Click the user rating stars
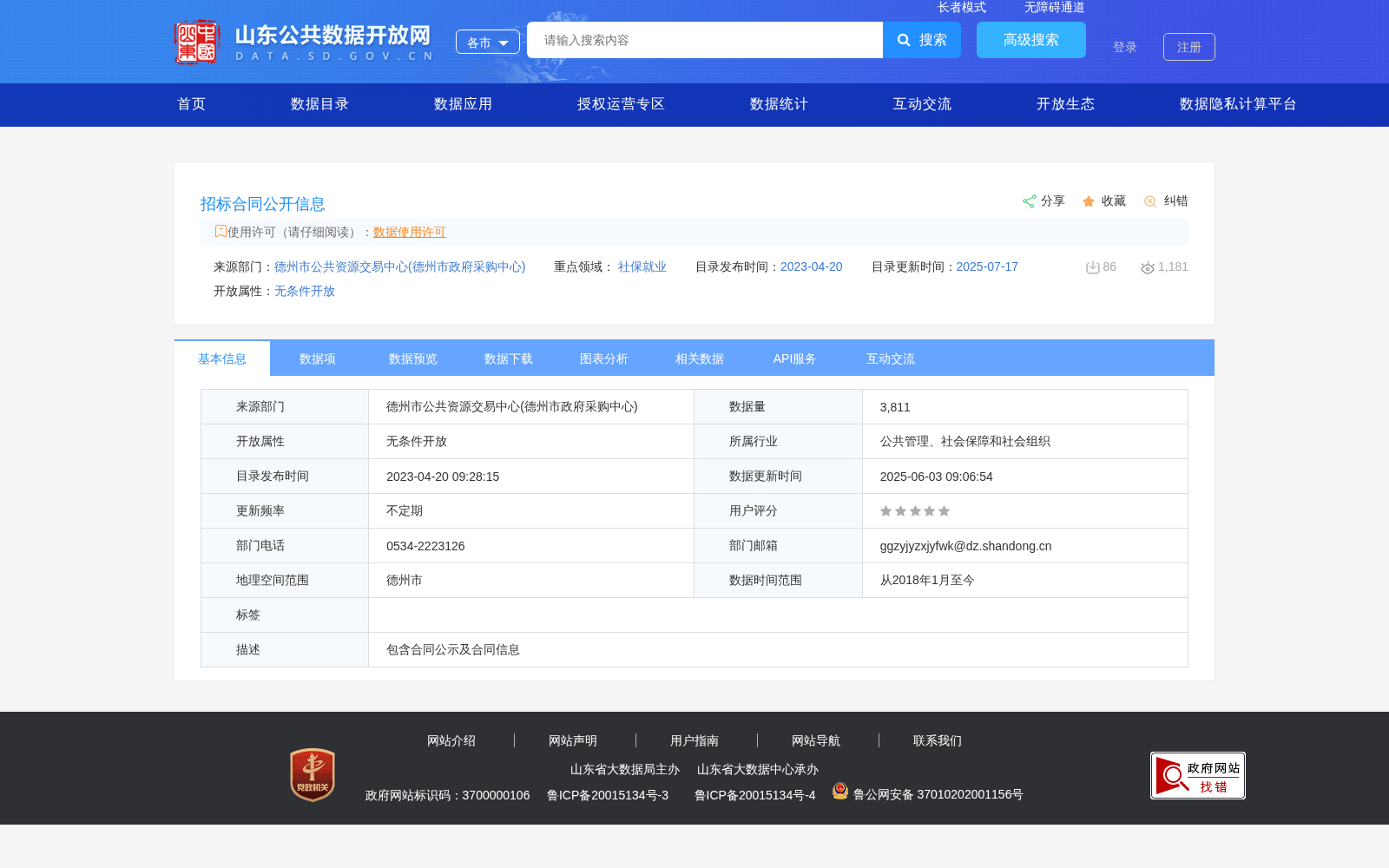The image size is (1389, 868). pos(915,511)
